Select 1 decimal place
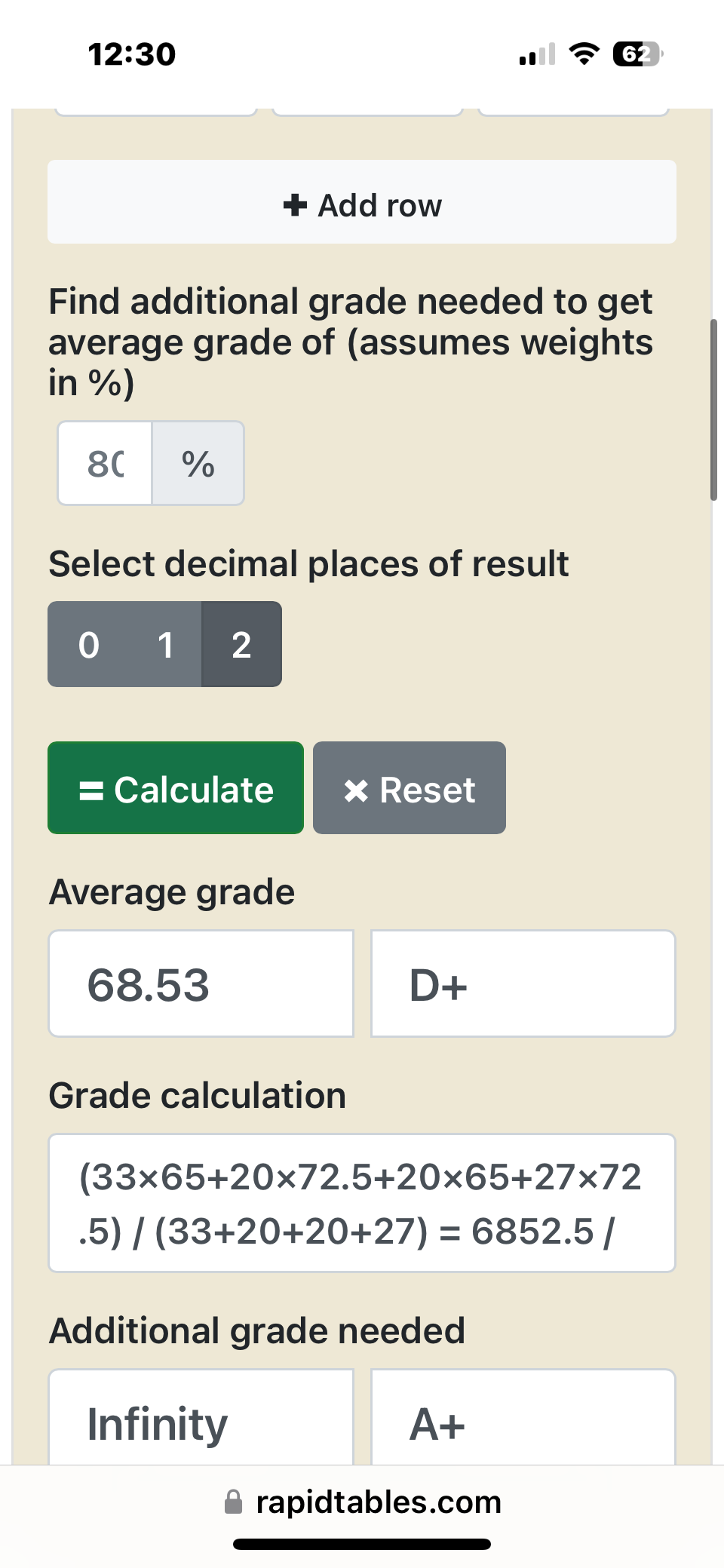 coord(164,644)
